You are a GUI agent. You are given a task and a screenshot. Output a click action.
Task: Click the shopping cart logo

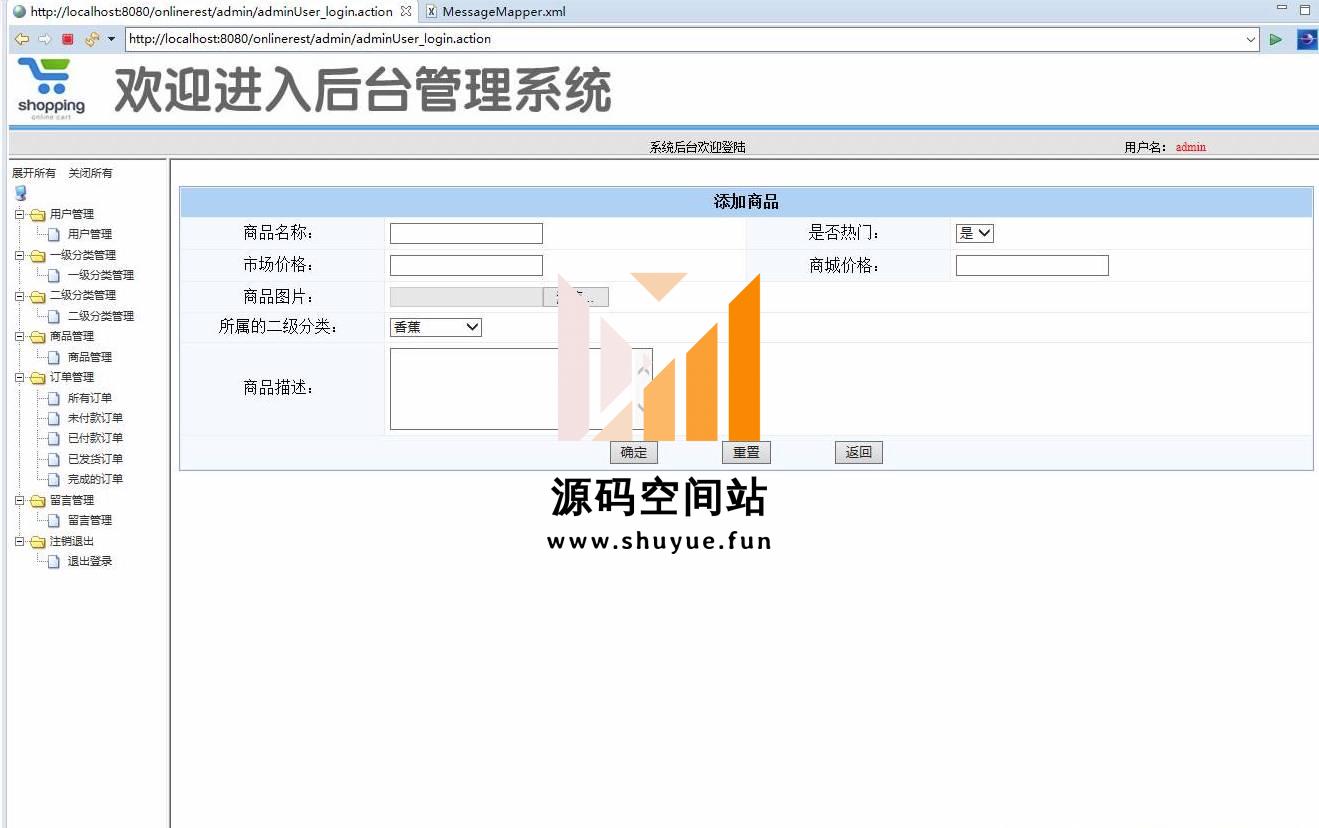(51, 88)
